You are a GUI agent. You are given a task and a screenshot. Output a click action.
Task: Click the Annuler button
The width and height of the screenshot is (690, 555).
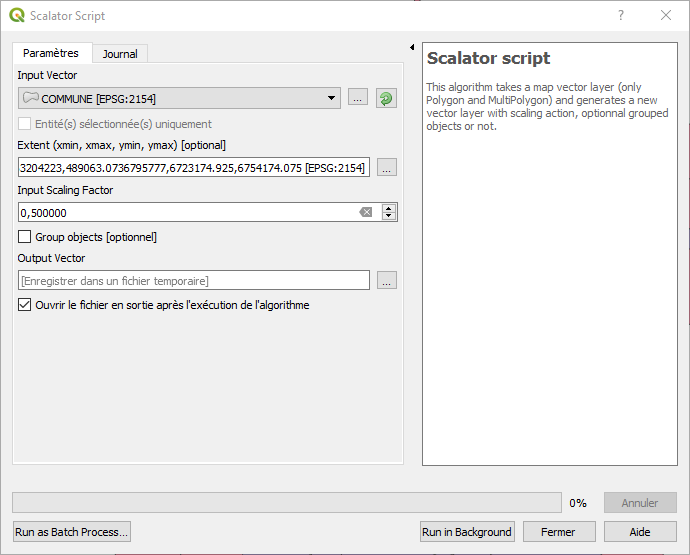(x=640, y=503)
